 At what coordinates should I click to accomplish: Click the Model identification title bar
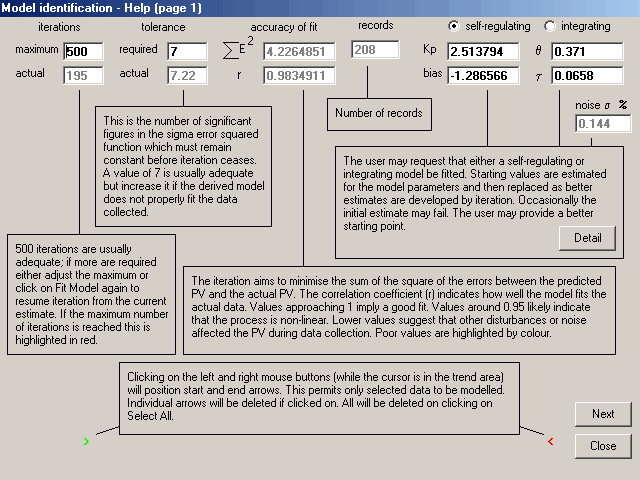(320, 8)
